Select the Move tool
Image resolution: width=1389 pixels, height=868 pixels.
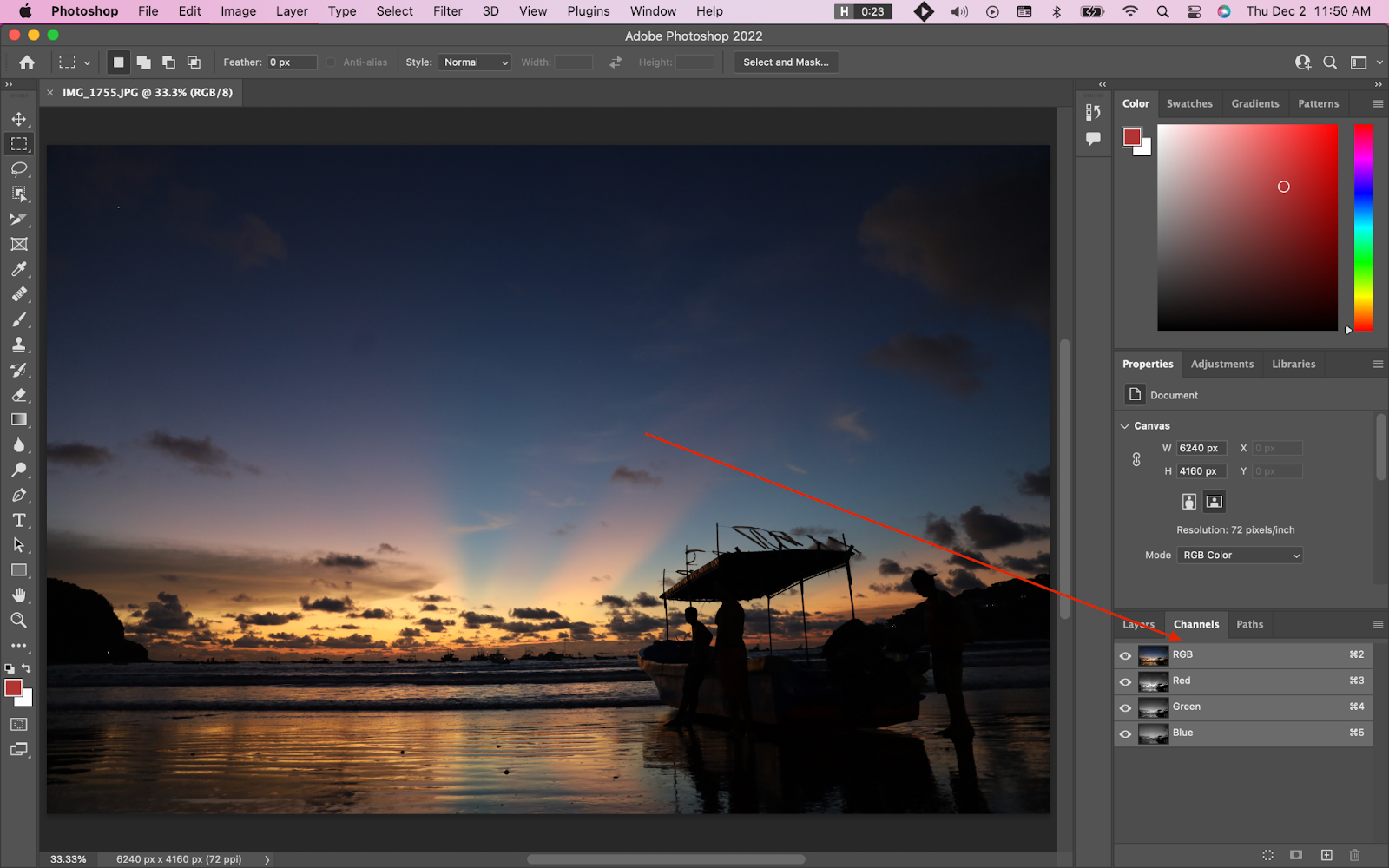pyautogui.click(x=19, y=119)
